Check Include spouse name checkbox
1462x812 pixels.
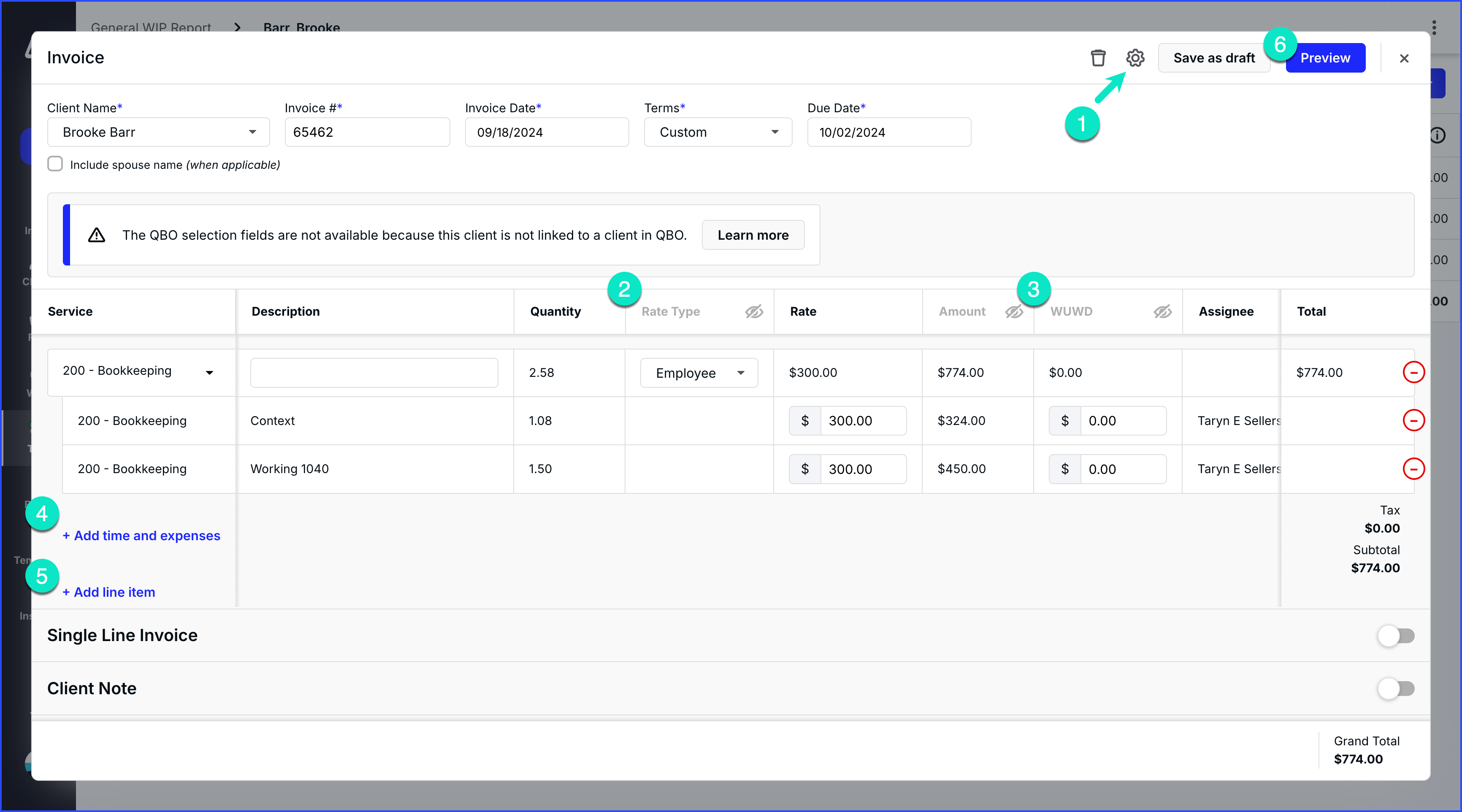[x=55, y=164]
